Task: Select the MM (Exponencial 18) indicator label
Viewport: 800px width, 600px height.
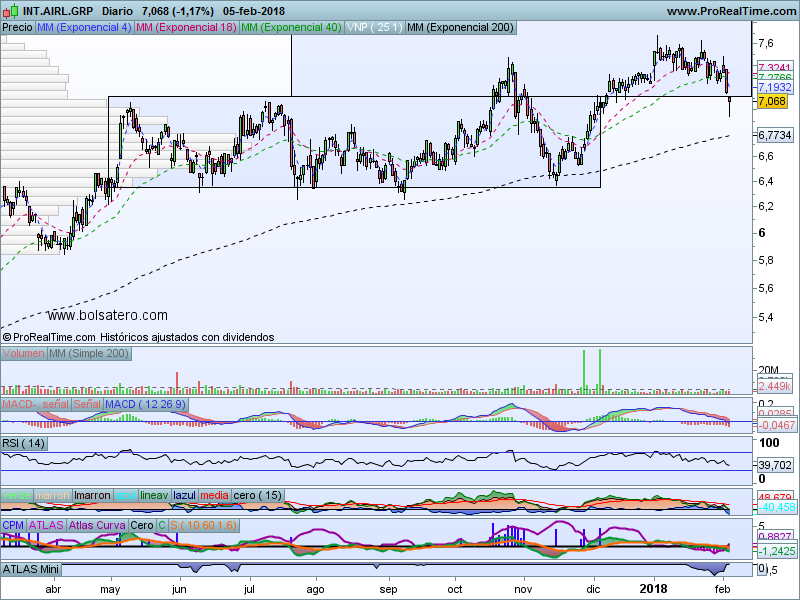Action: (x=186, y=28)
